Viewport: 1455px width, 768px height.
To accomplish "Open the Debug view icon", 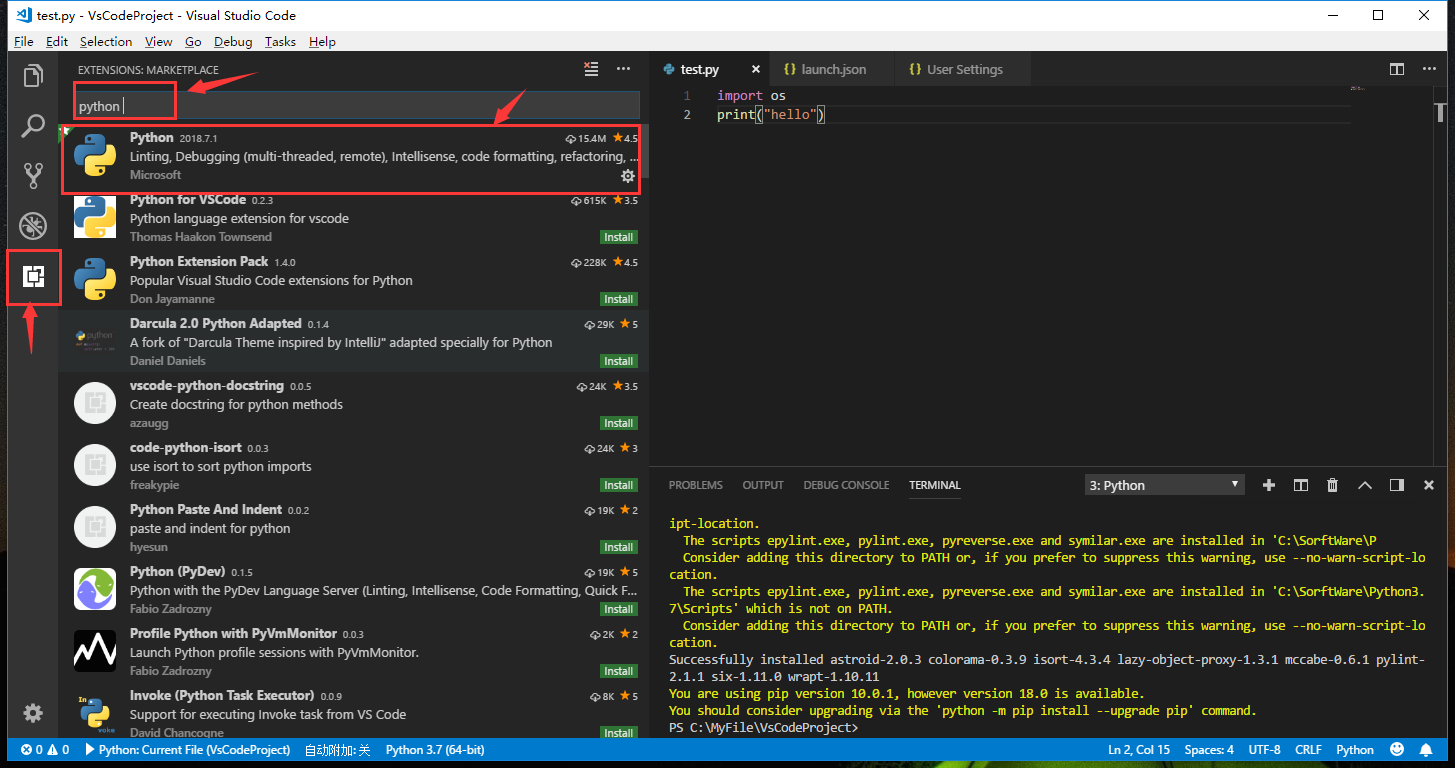I will tap(33, 225).
